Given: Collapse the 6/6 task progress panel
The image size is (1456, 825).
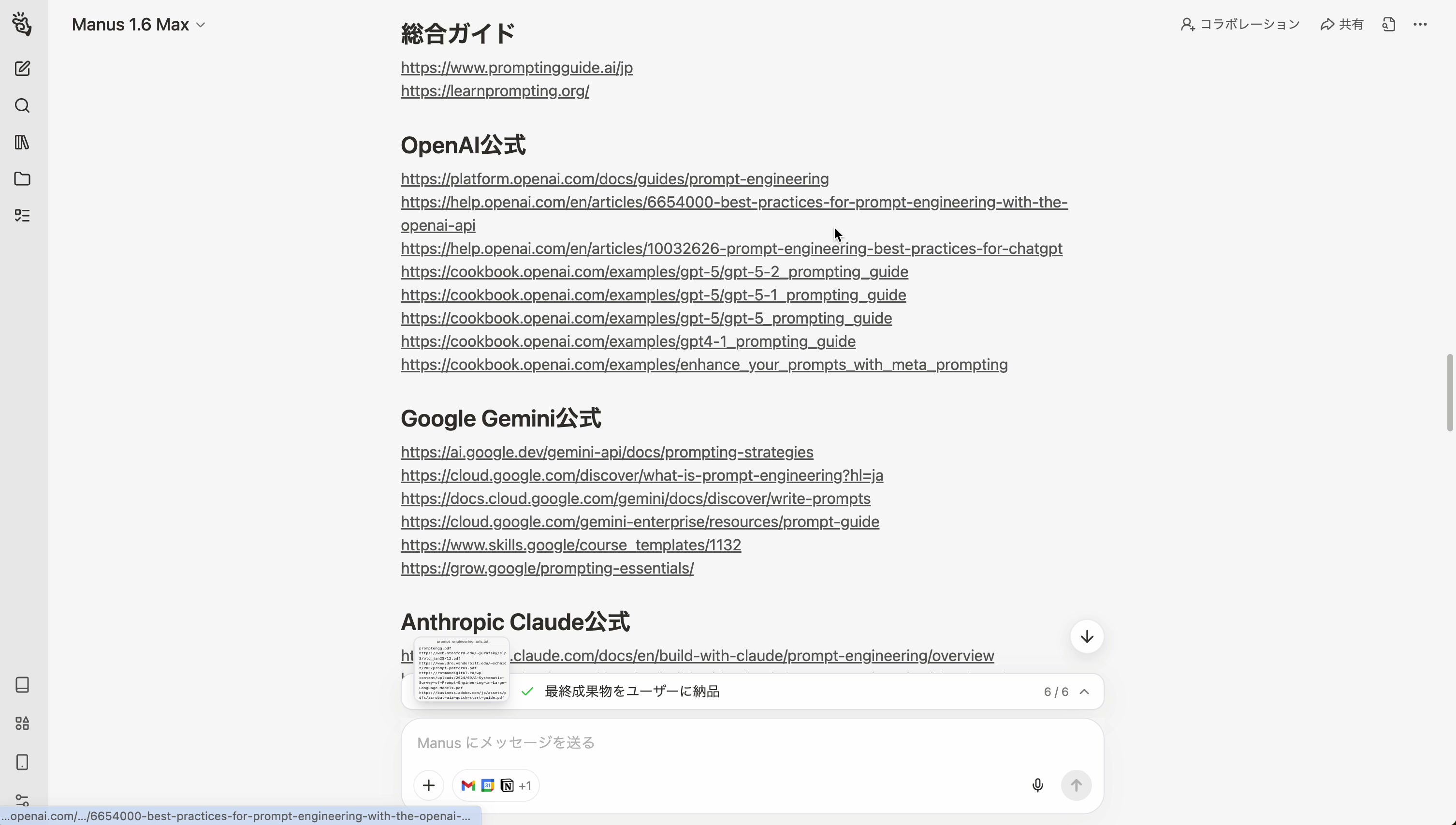Looking at the screenshot, I should pos(1084,691).
